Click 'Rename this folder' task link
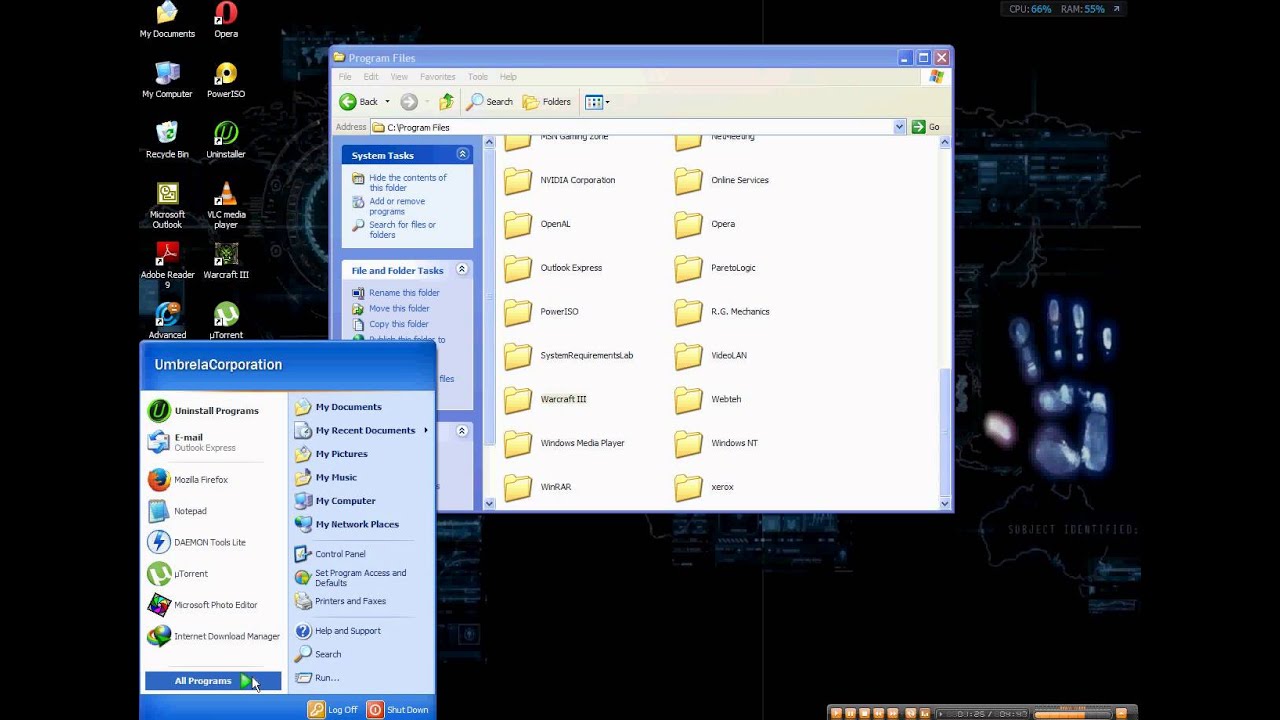This screenshot has height=720, width=1280. click(x=404, y=293)
